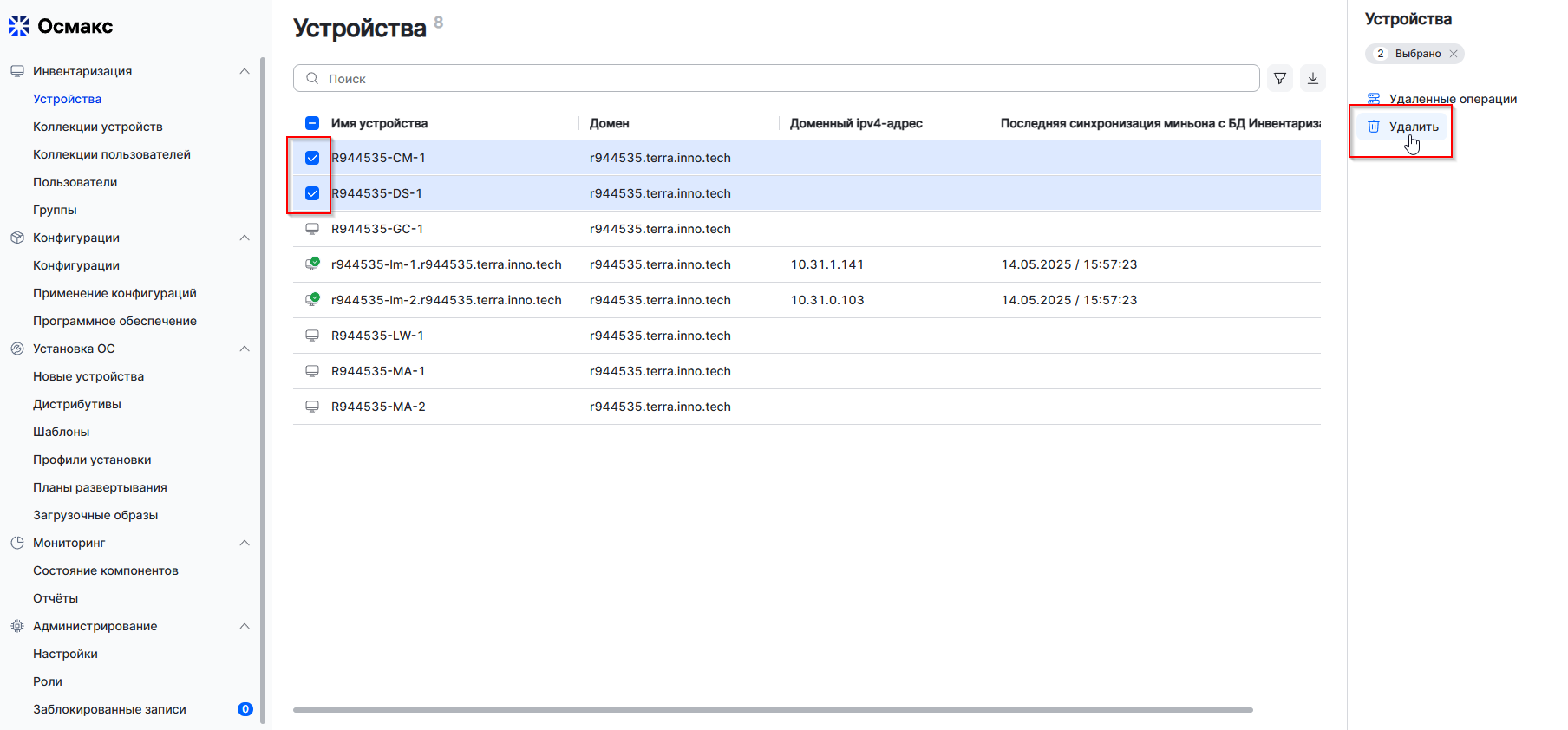This screenshot has width=1568, height=730.
Task: Open the r944535-lm-2 device row
Action: point(446,300)
